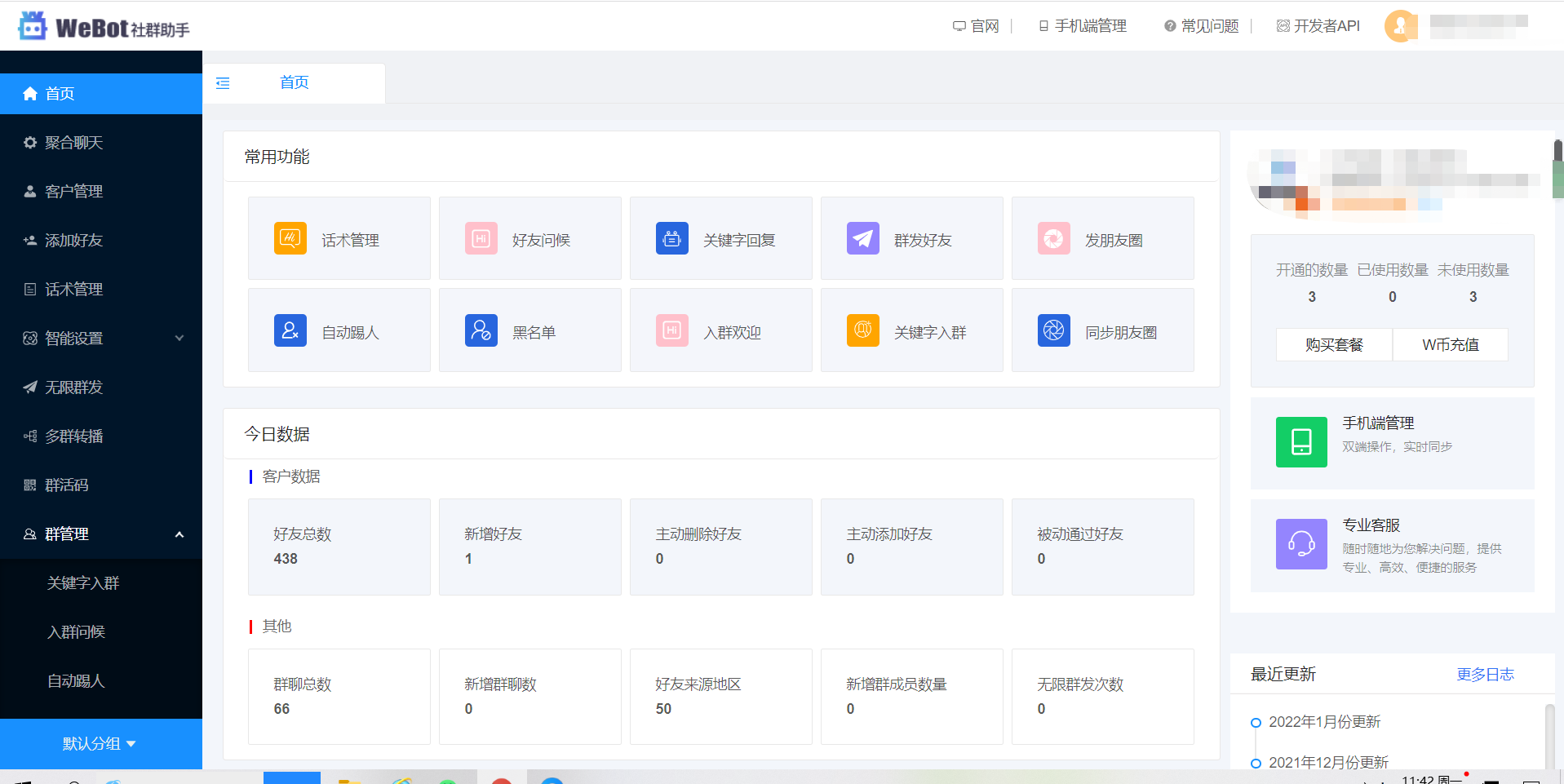Image resolution: width=1564 pixels, height=784 pixels.
Task: Open 无限群发 in sidebar
Action: click(x=101, y=388)
